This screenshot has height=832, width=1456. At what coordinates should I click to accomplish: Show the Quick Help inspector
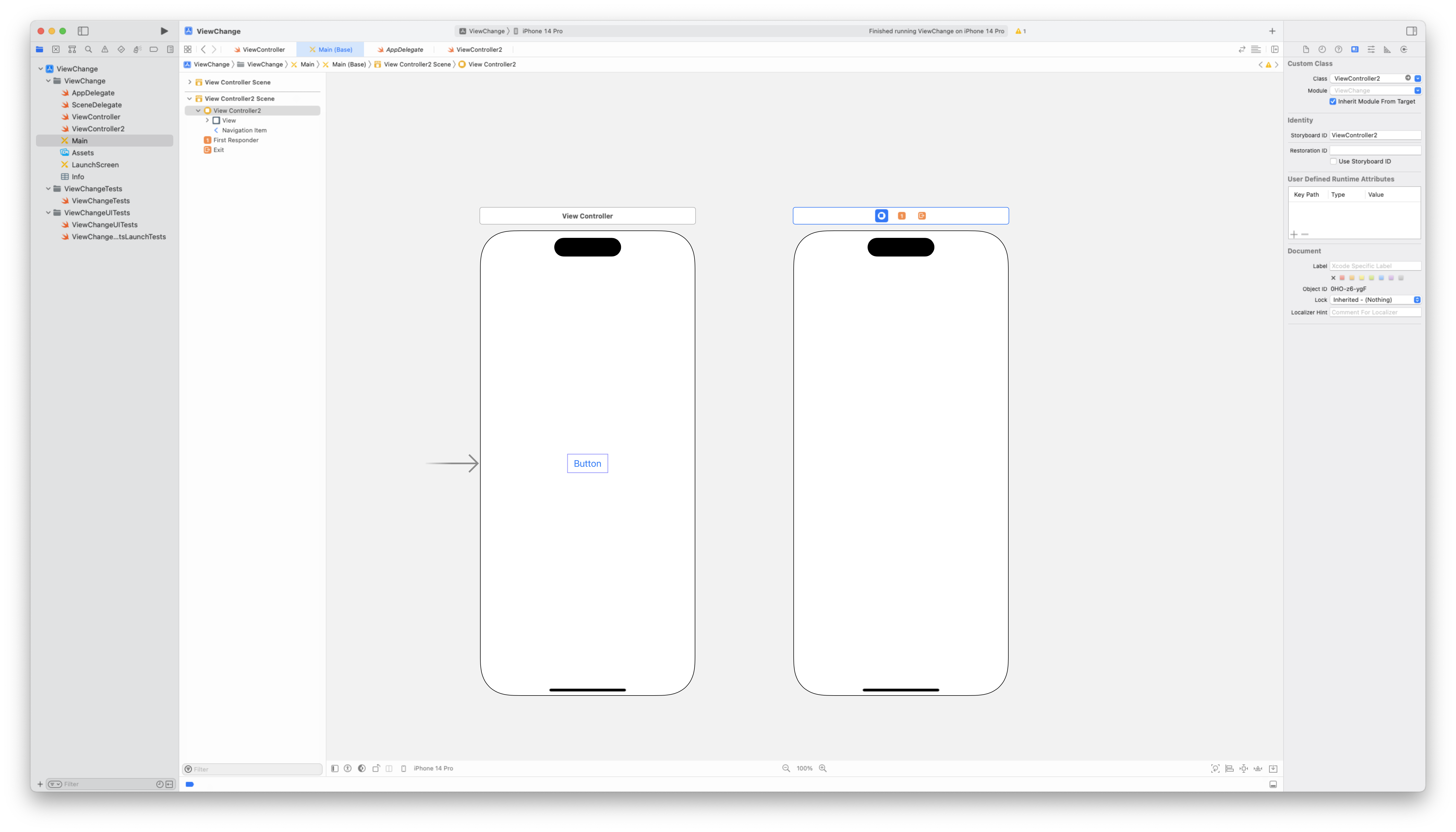tap(1338, 49)
